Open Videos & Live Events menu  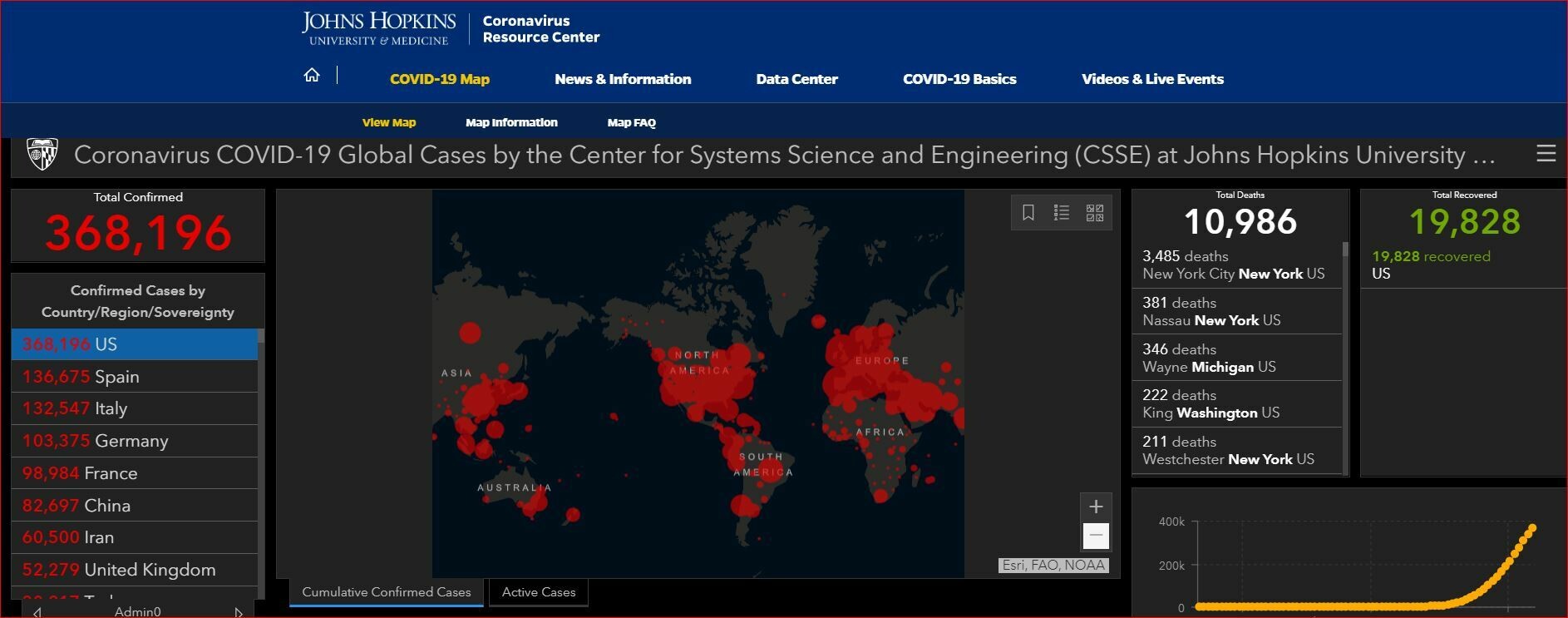1152,79
